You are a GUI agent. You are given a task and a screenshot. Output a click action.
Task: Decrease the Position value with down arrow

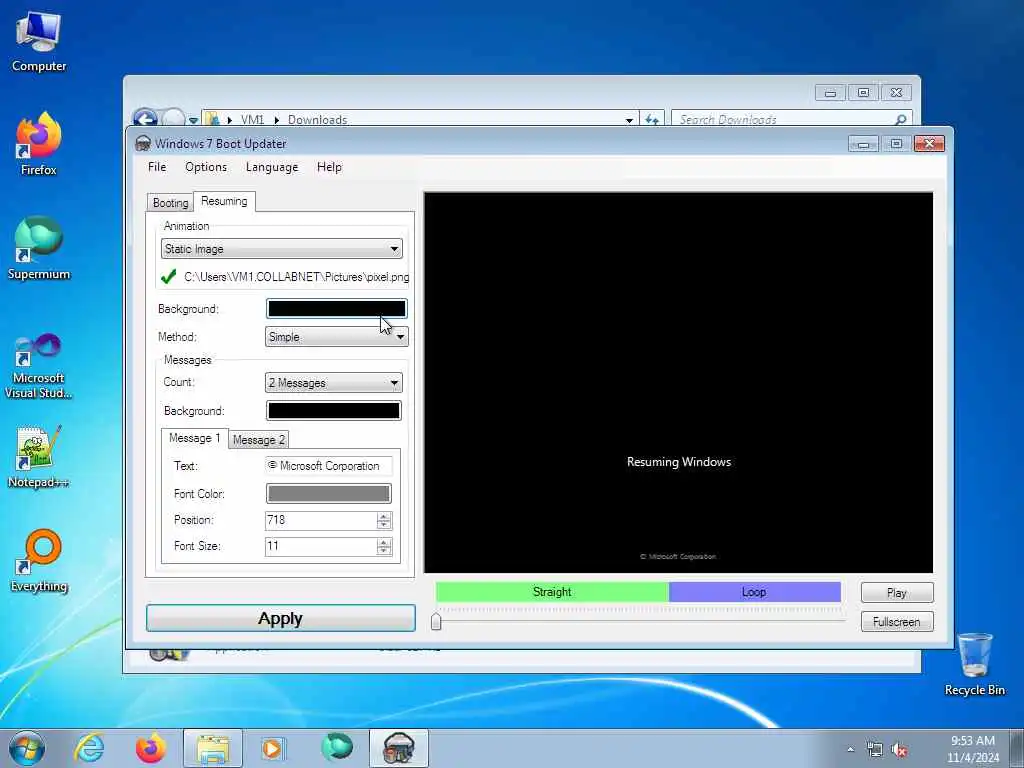pyautogui.click(x=384, y=525)
